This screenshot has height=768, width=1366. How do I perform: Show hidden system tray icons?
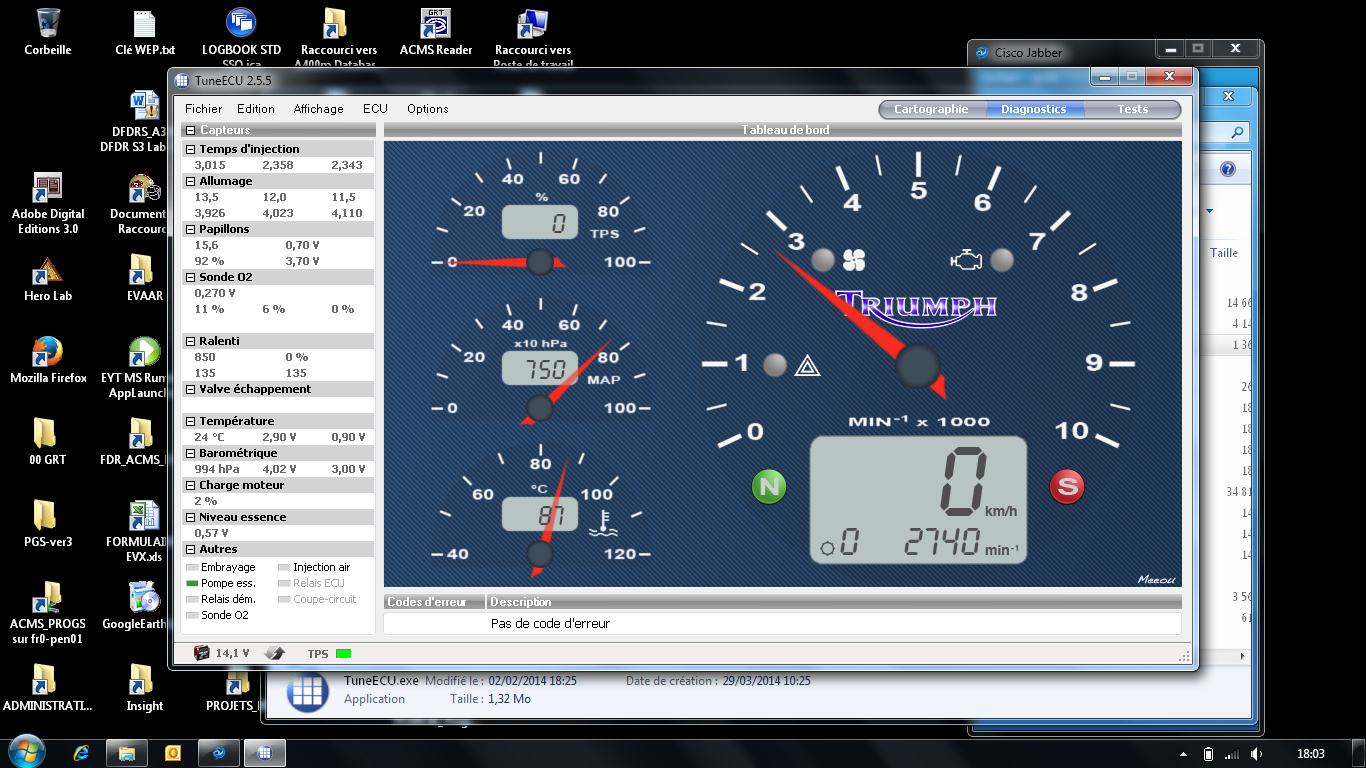[1183, 754]
